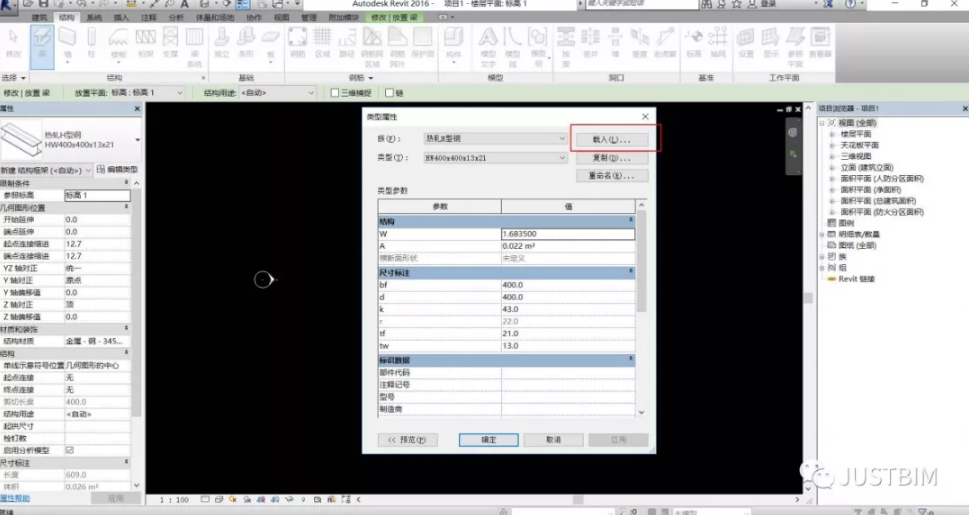Image resolution: width=969 pixels, height=515 pixels.
Task: Select the 轴网 (Grid) datum tool
Action: [x=717, y=43]
